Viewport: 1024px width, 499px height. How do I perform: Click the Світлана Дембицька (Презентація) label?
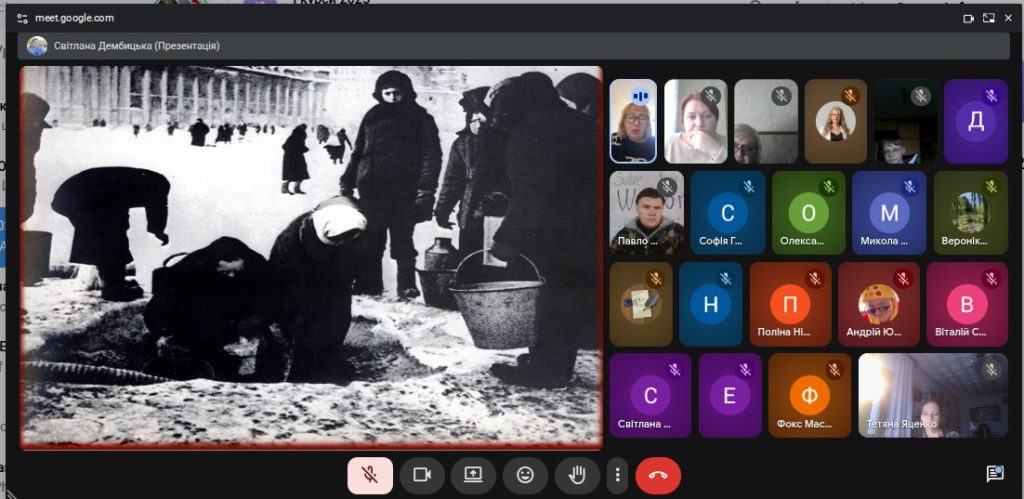point(137,46)
